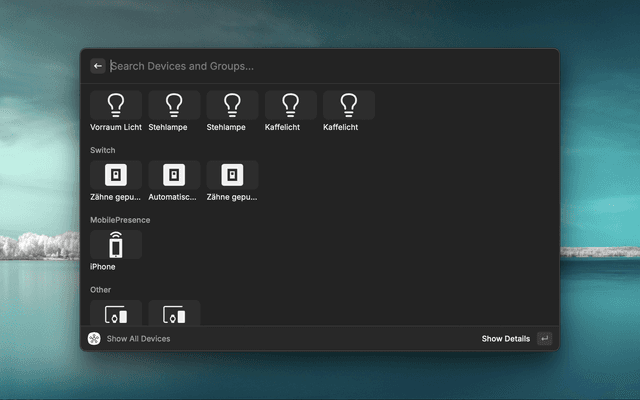This screenshot has width=640, height=400.
Task: Select the first Stehlampe light bulb
Action: click(x=174, y=106)
